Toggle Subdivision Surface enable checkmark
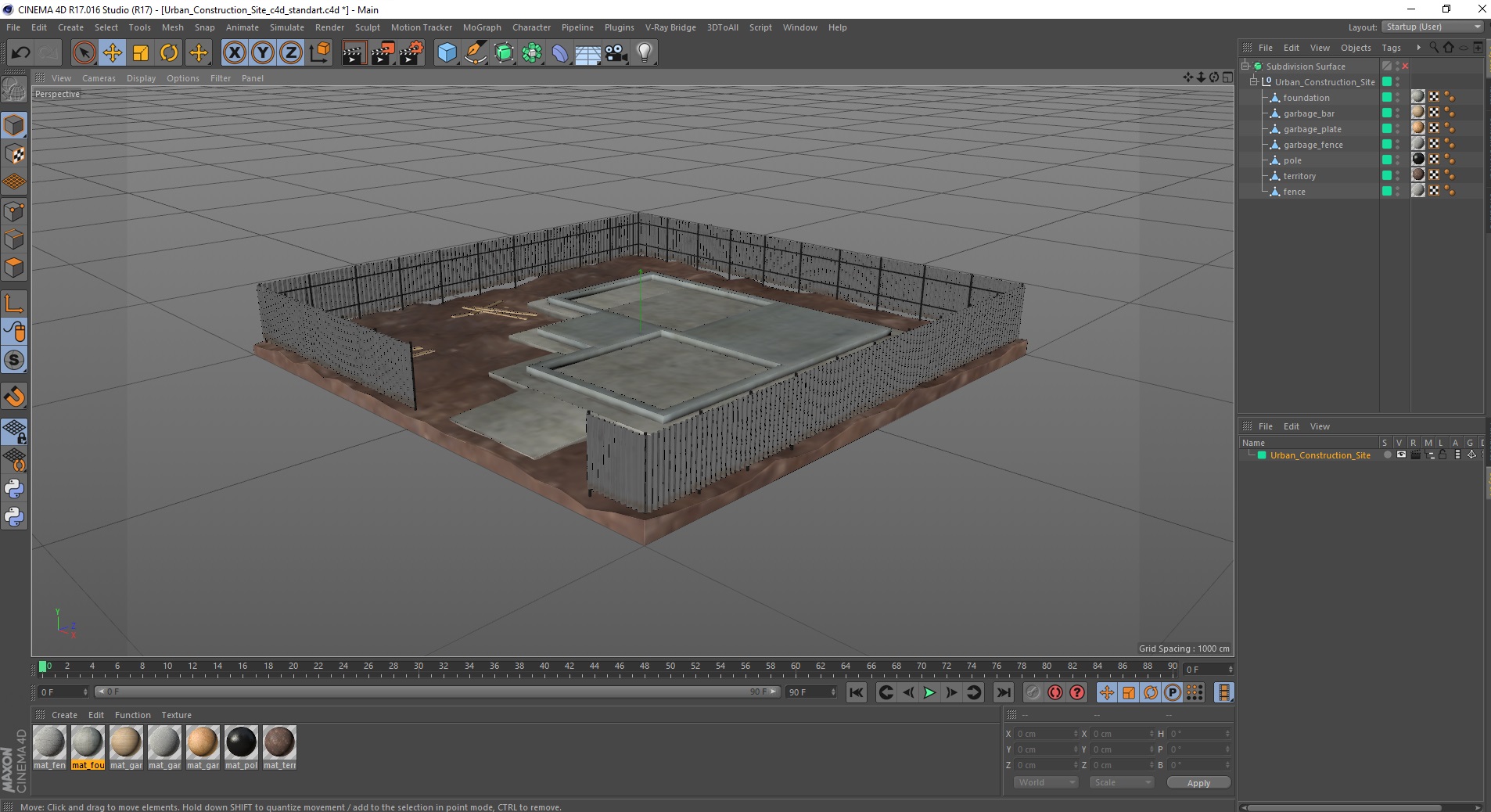 click(1405, 66)
